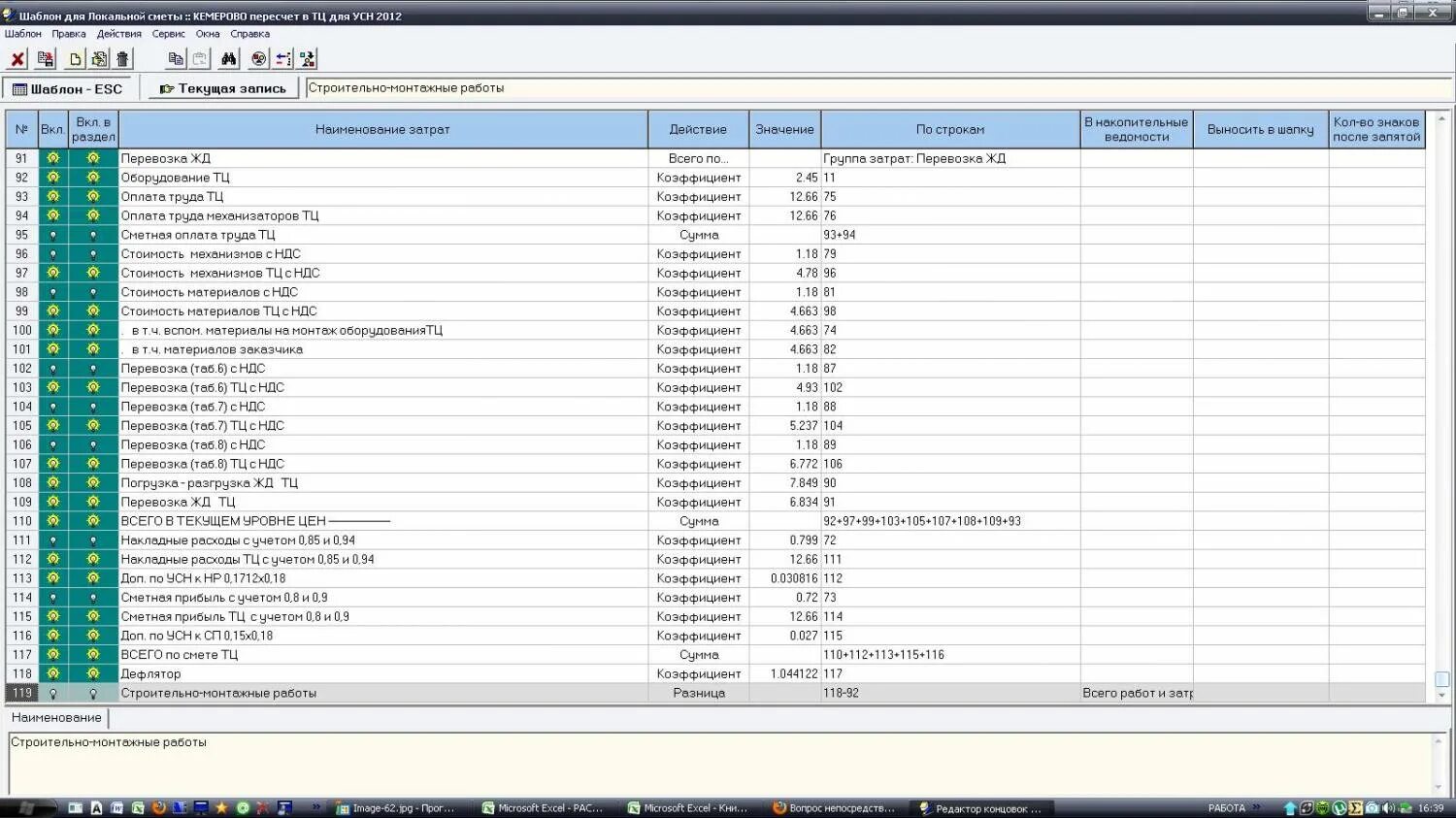This screenshot has height=818, width=1456.
Task: Switch to Microsoft Excel - РАС taskbar window
Action: pyautogui.click(x=544, y=807)
